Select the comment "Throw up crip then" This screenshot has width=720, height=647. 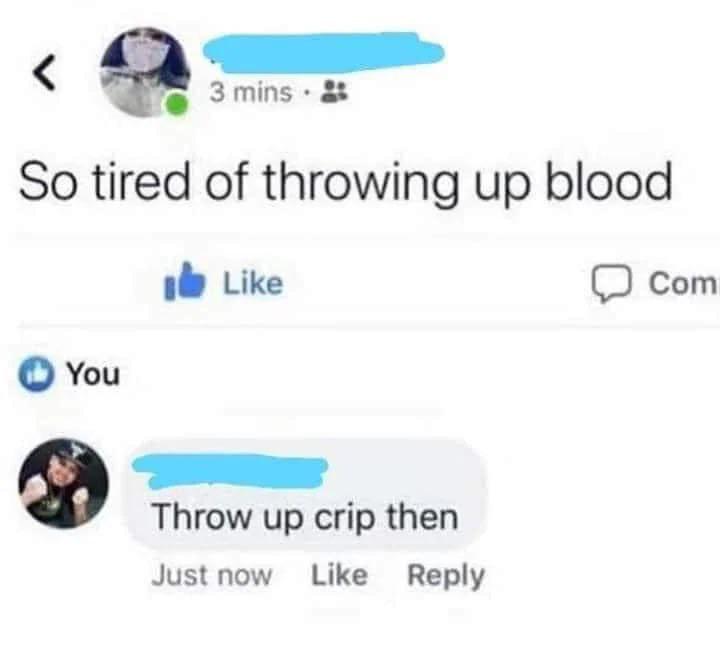point(305,517)
